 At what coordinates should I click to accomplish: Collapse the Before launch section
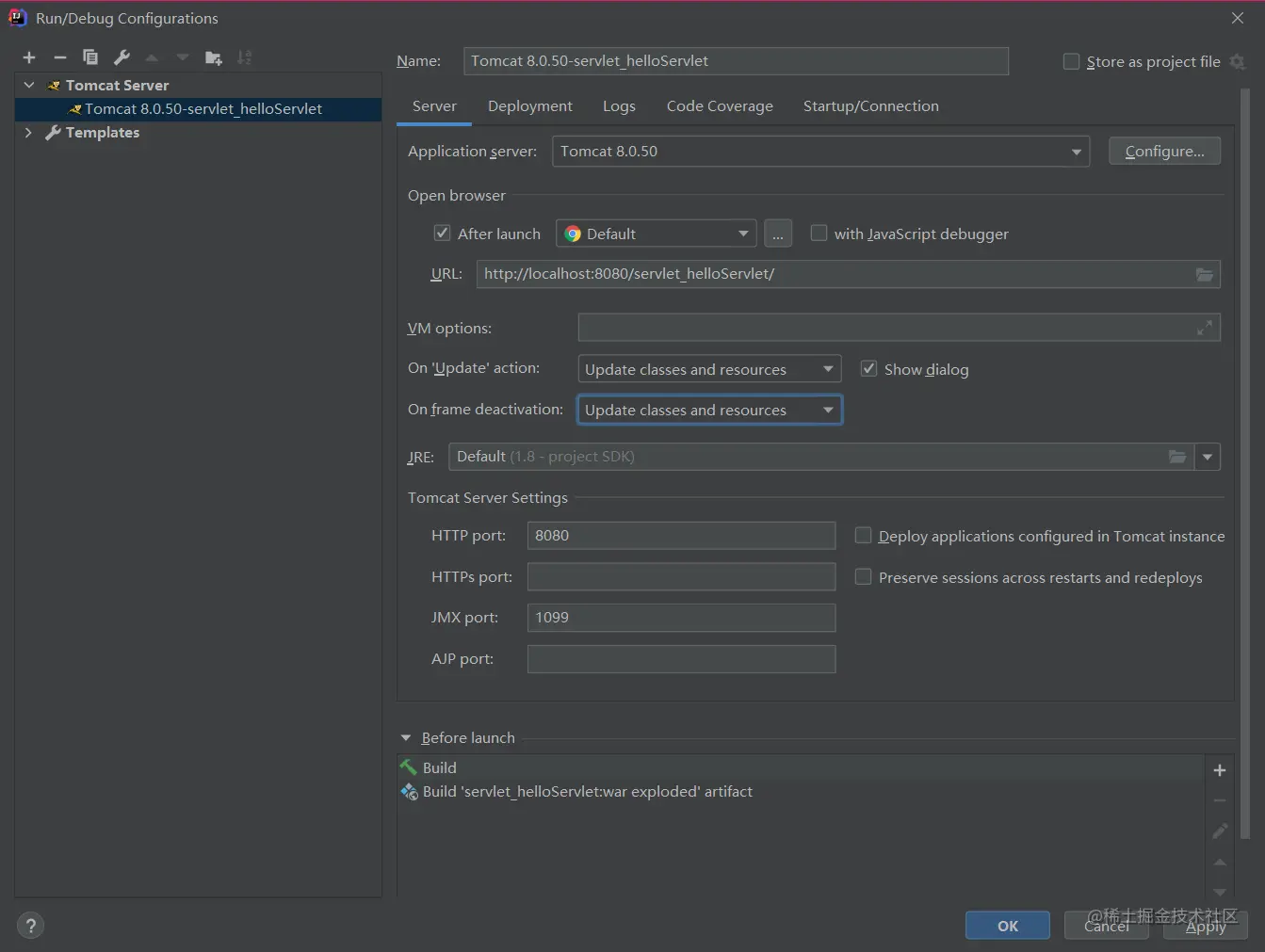pos(406,738)
